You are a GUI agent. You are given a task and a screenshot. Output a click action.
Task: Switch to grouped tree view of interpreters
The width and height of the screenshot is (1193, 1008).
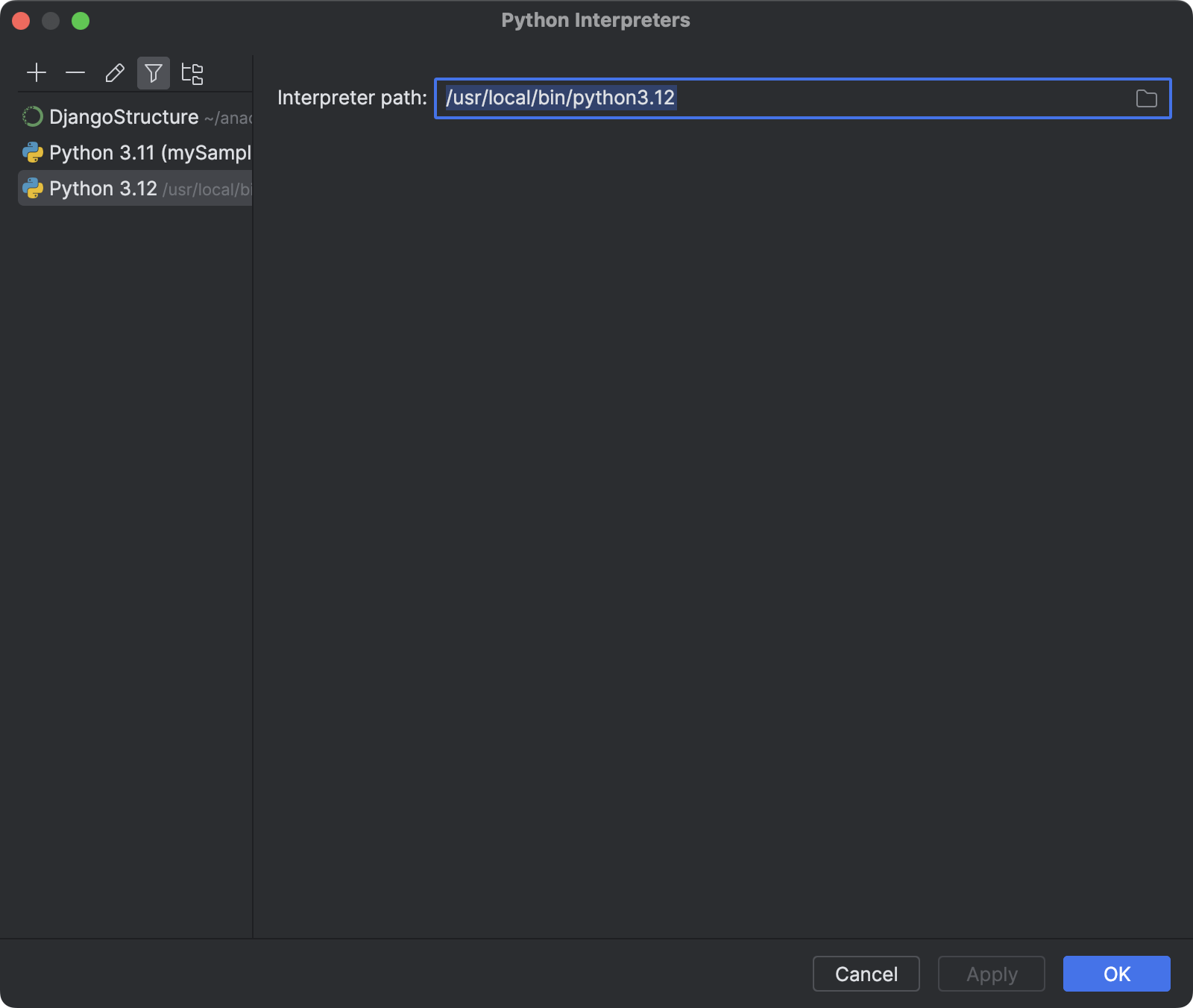[192, 72]
